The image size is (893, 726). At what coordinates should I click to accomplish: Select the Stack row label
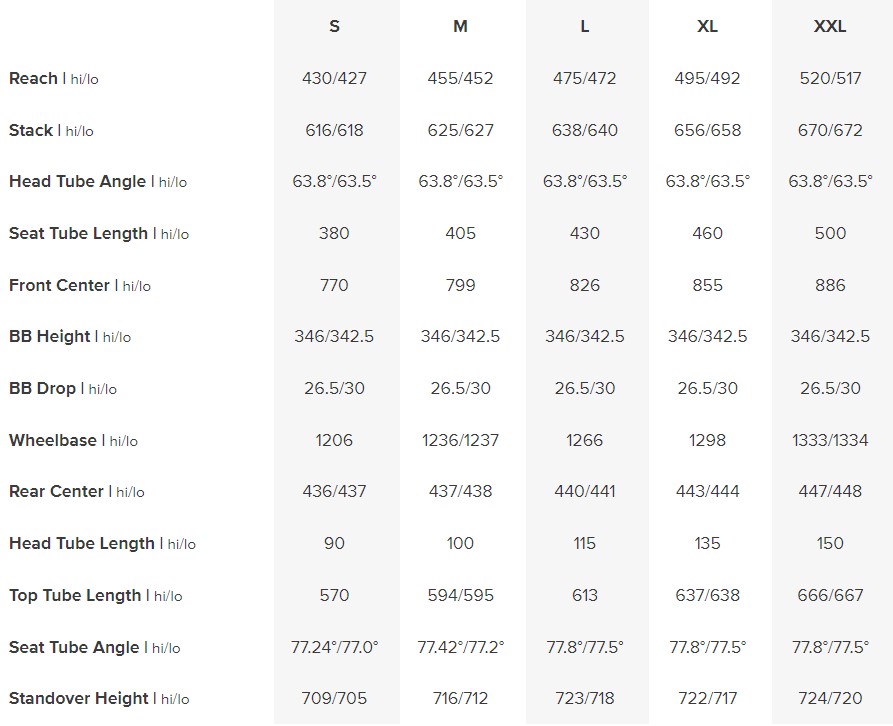[x=31, y=130]
